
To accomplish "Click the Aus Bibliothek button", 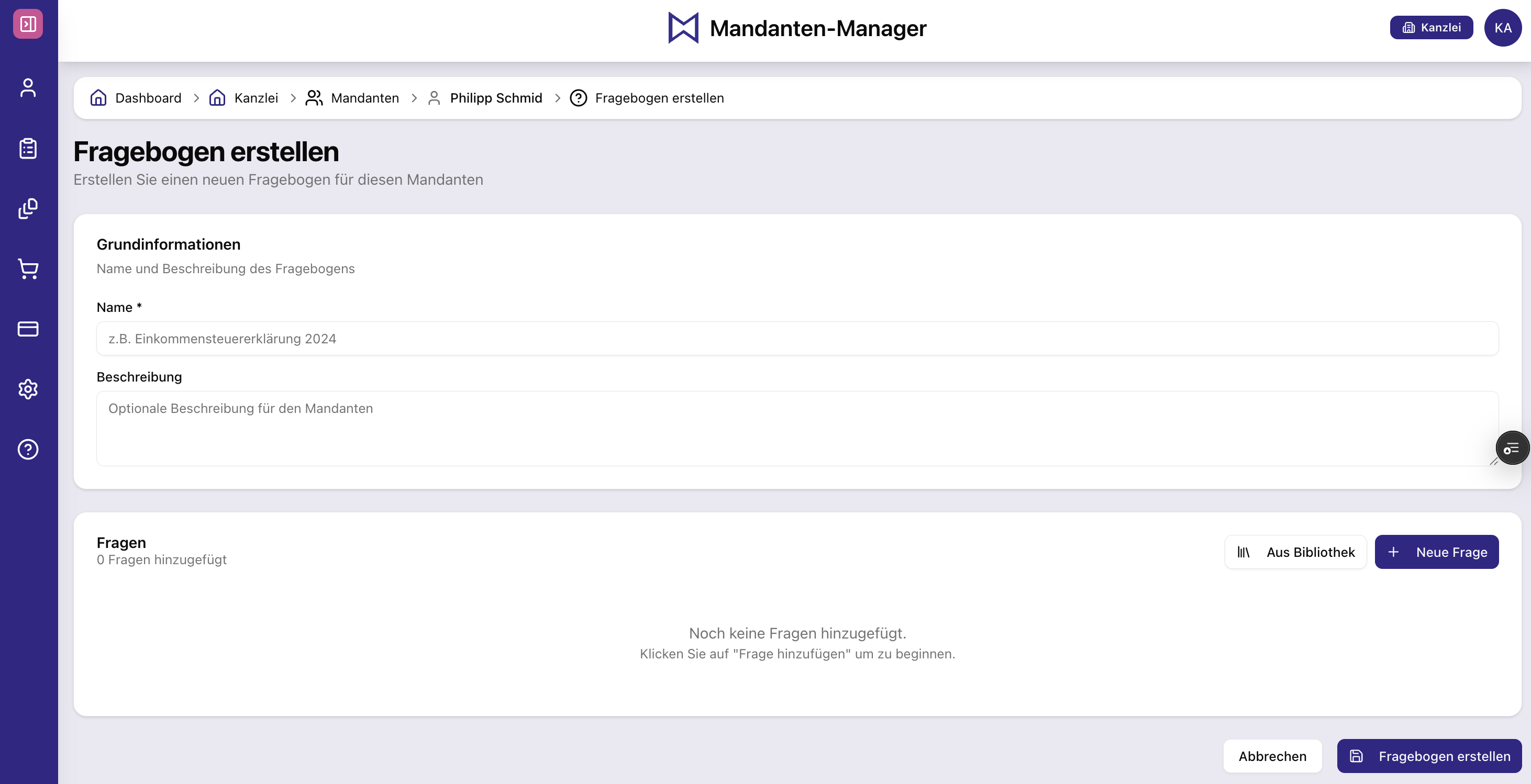I will click(1296, 552).
